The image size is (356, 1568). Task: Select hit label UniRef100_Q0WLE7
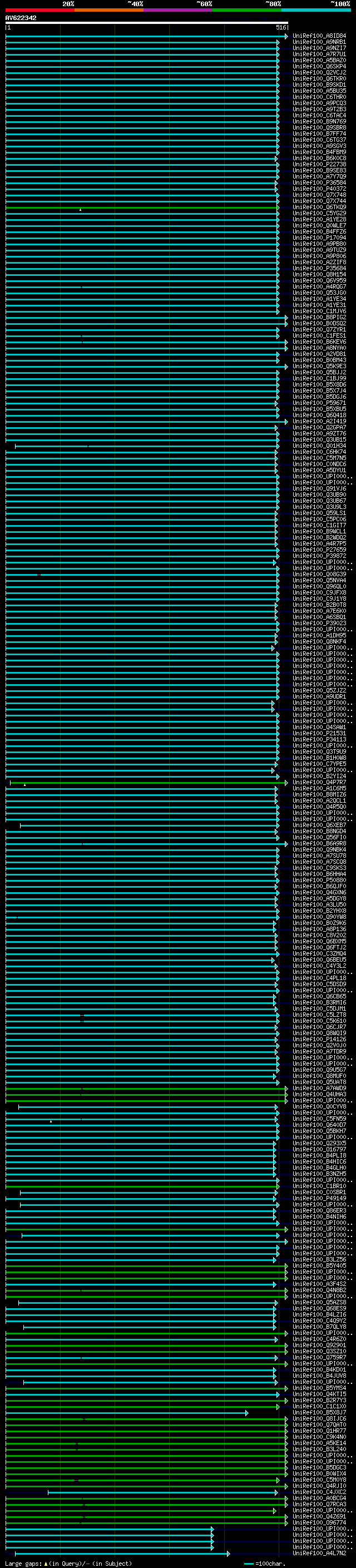coord(319,225)
